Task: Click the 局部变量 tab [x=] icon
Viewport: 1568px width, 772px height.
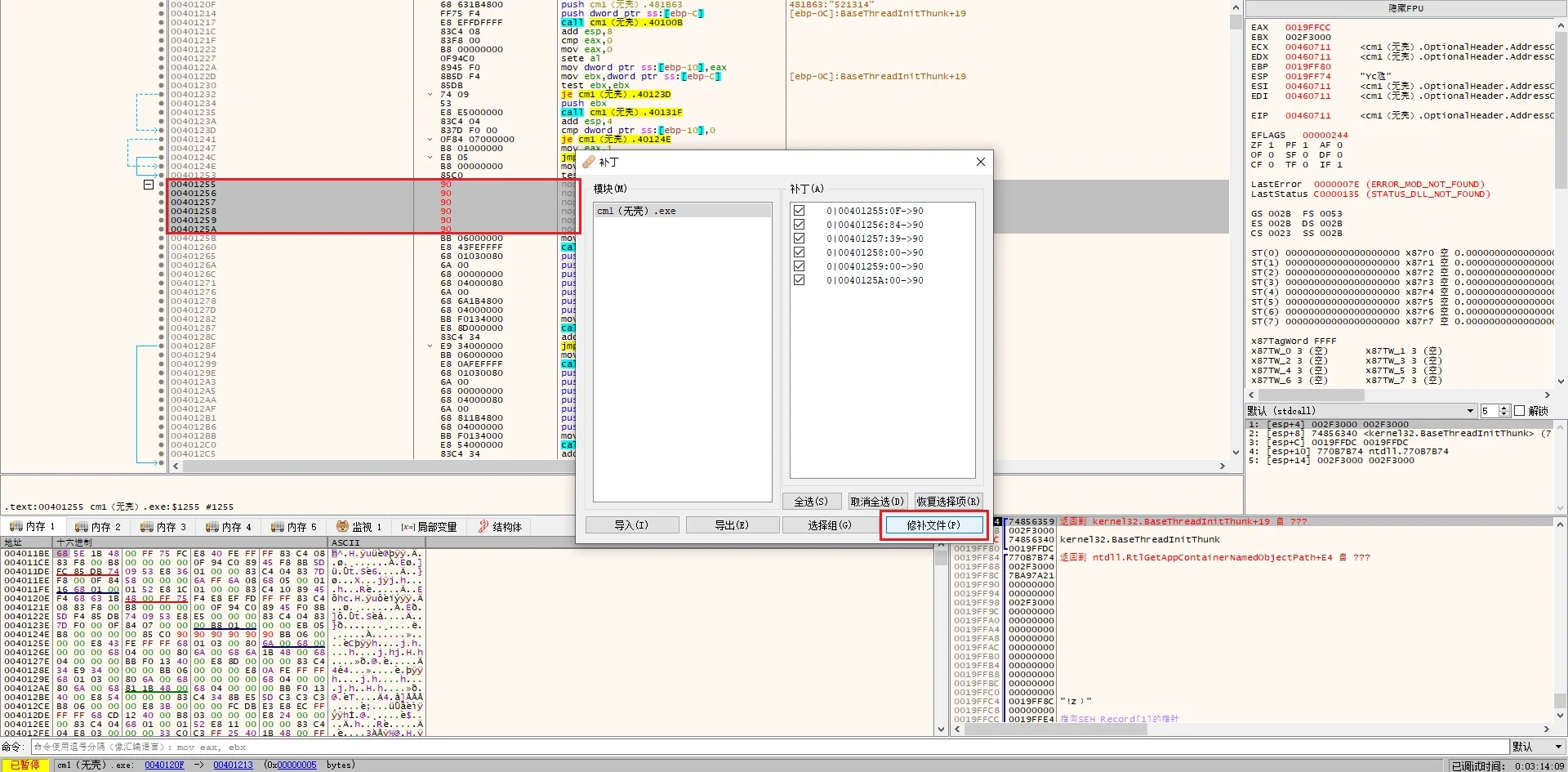Action: (x=408, y=527)
